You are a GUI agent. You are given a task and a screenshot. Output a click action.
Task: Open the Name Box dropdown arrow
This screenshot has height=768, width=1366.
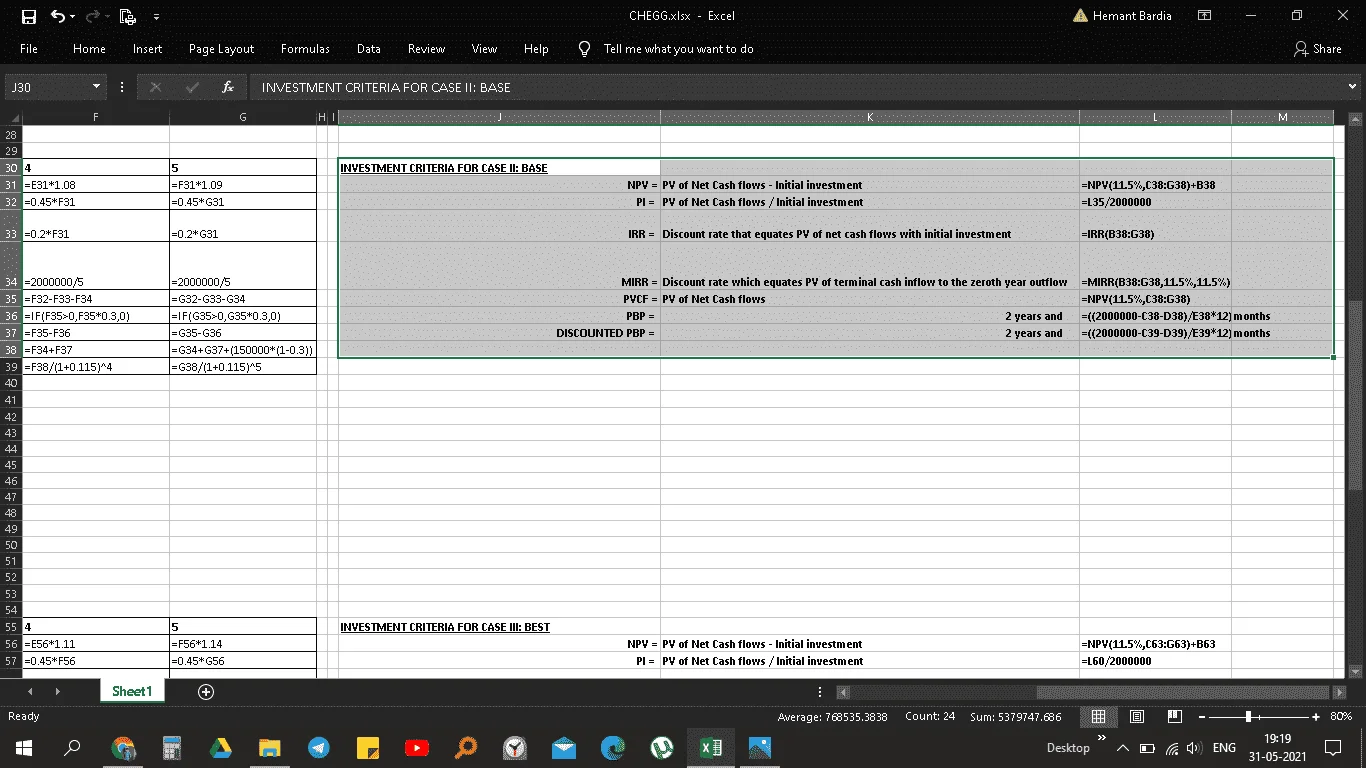[x=97, y=87]
